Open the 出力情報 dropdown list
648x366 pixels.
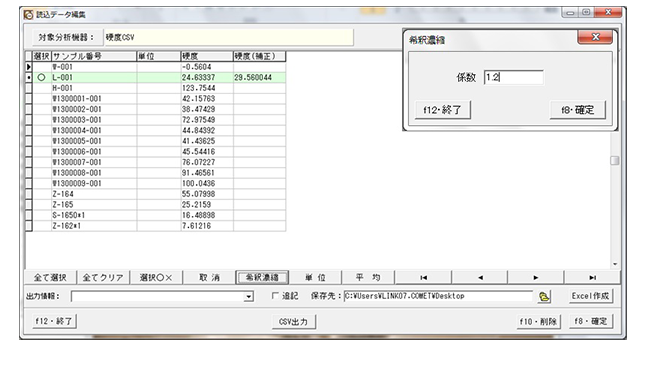pos(248,297)
